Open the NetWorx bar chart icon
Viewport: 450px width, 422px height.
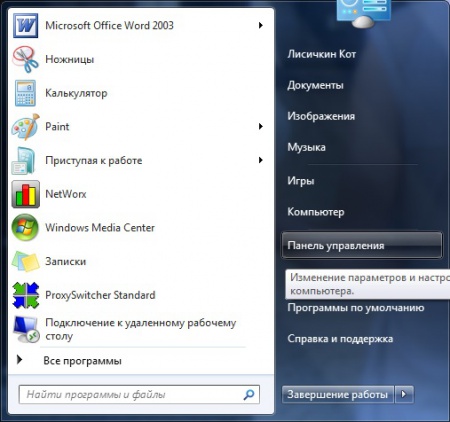26,194
